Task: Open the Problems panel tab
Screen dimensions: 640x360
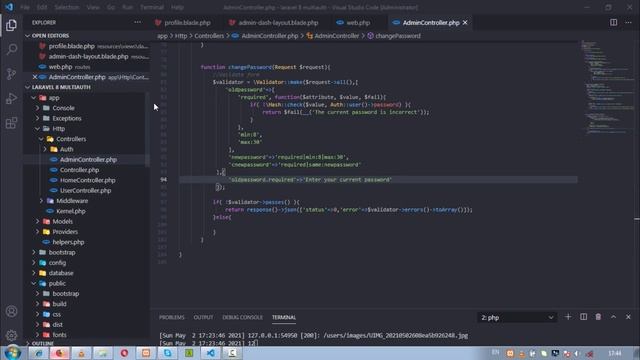Action: (171, 317)
